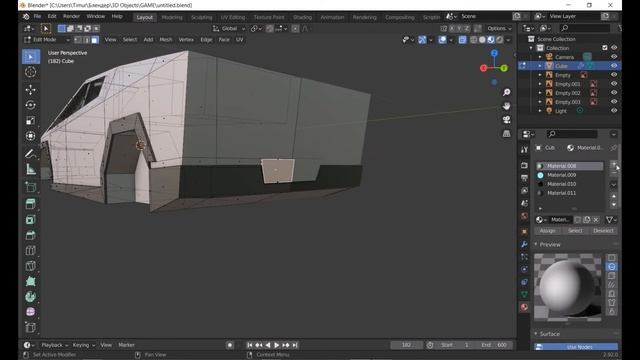Enable vertex select mode
The width and height of the screenshot is (640, 360).
click(x=78, y=40)
